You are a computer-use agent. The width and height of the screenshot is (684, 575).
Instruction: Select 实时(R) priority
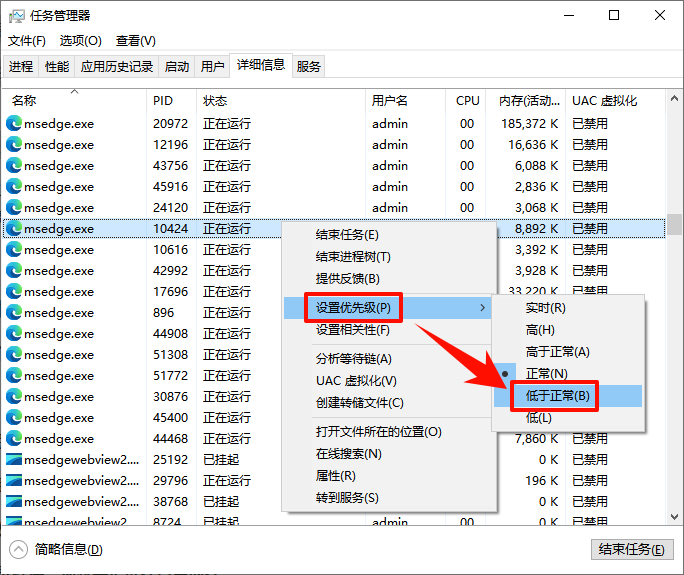568,308
